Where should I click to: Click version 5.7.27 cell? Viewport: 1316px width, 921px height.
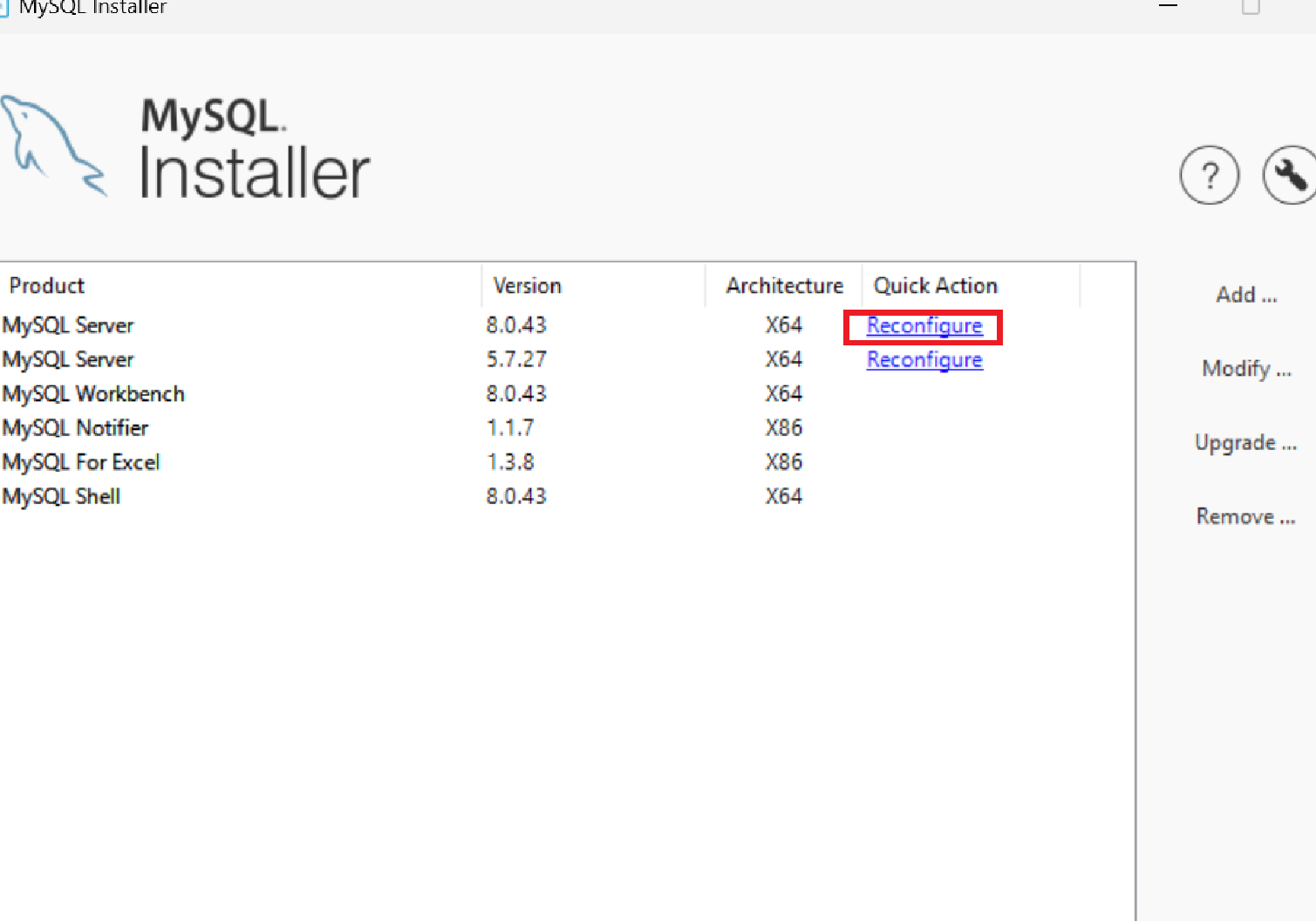point(516,359)
